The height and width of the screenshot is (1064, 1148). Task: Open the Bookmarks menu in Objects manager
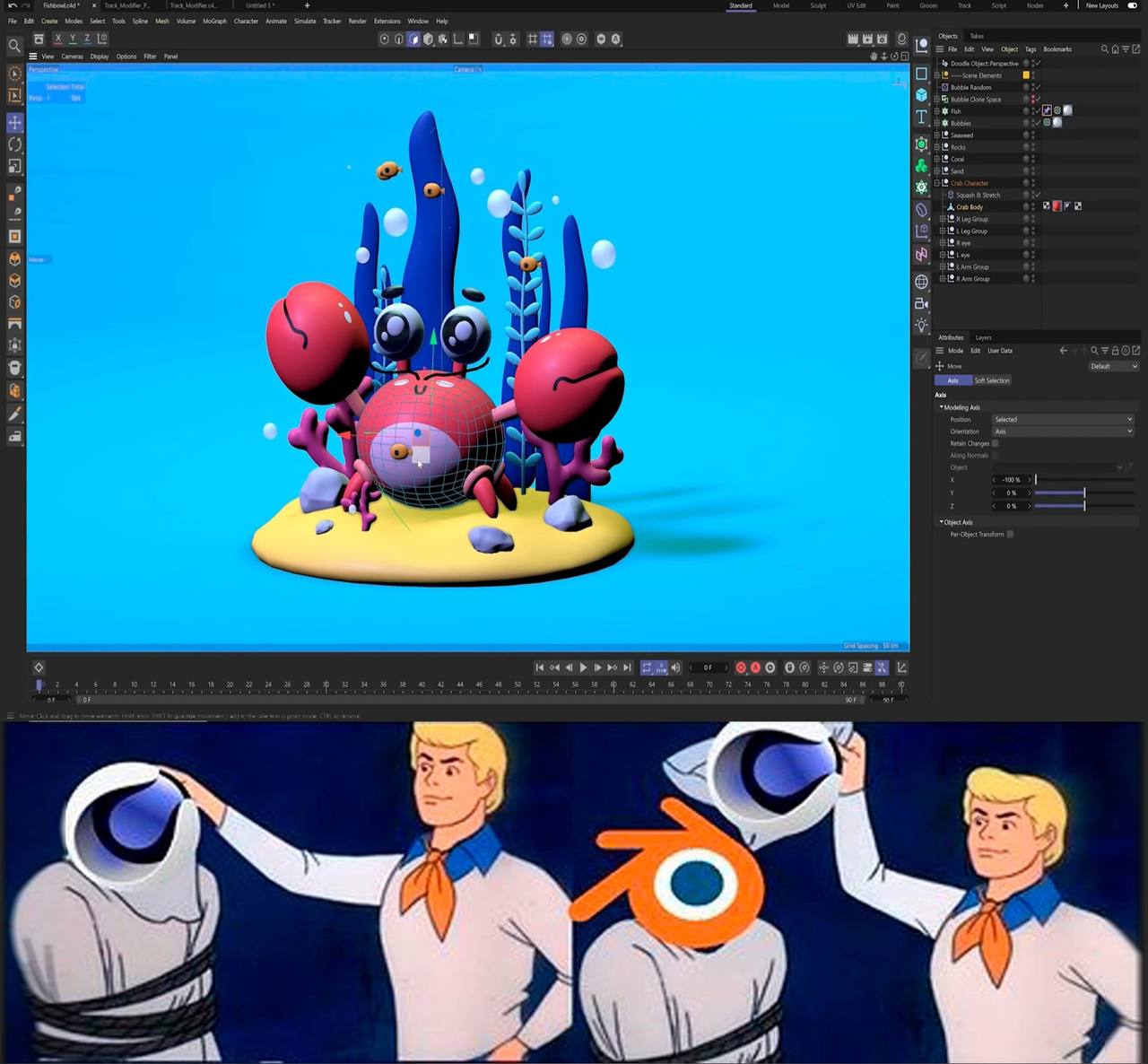point(1057,49)
